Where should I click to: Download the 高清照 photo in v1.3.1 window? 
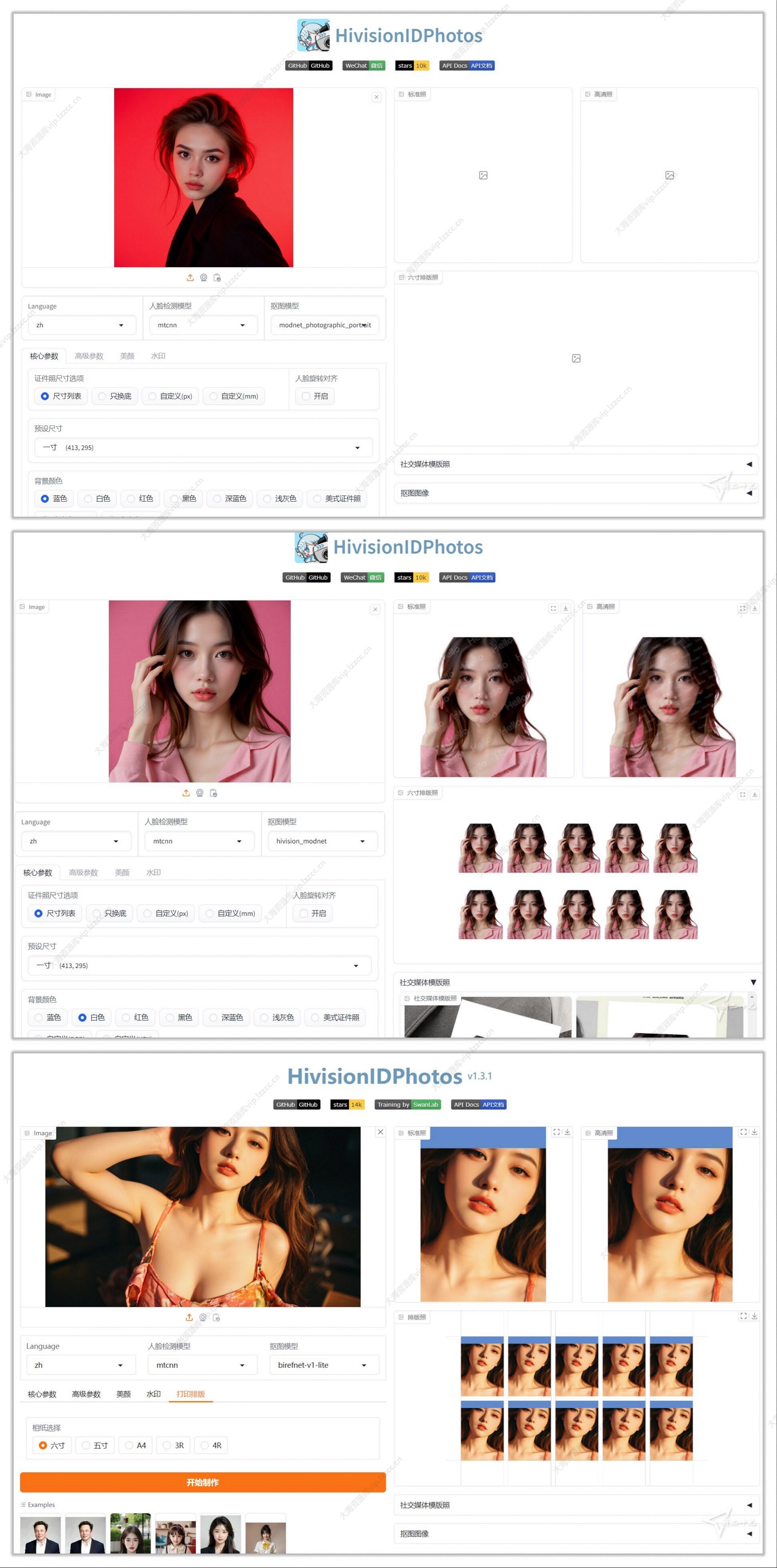pyautogui.click(x=755, y=1132)
